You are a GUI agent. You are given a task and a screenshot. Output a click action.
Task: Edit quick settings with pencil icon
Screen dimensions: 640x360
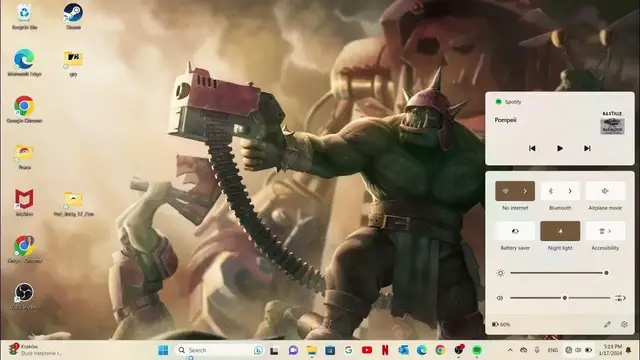tap(607, 324)
